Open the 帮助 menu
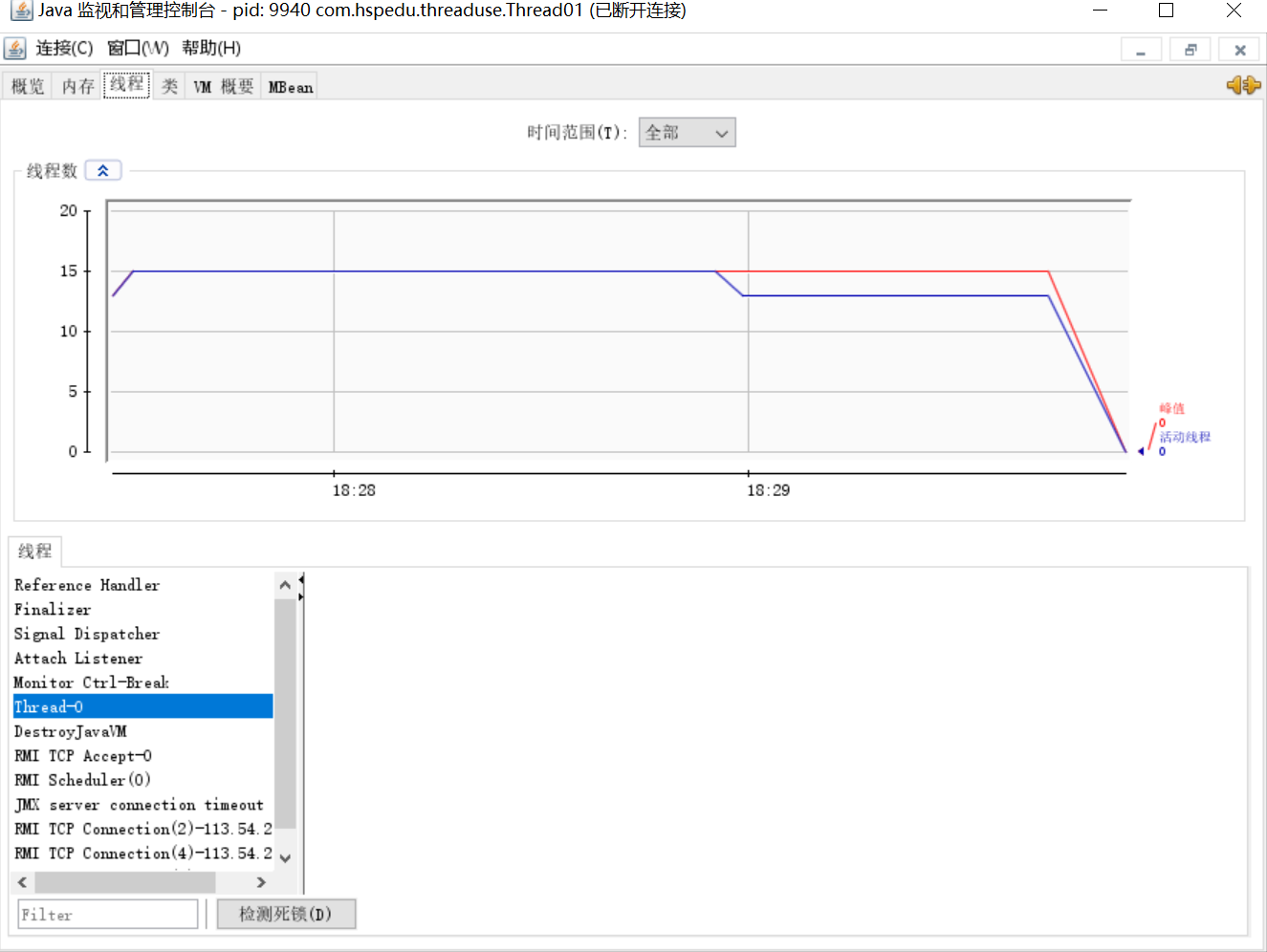This screenshot has height=952, width=1267. (210, 49)
